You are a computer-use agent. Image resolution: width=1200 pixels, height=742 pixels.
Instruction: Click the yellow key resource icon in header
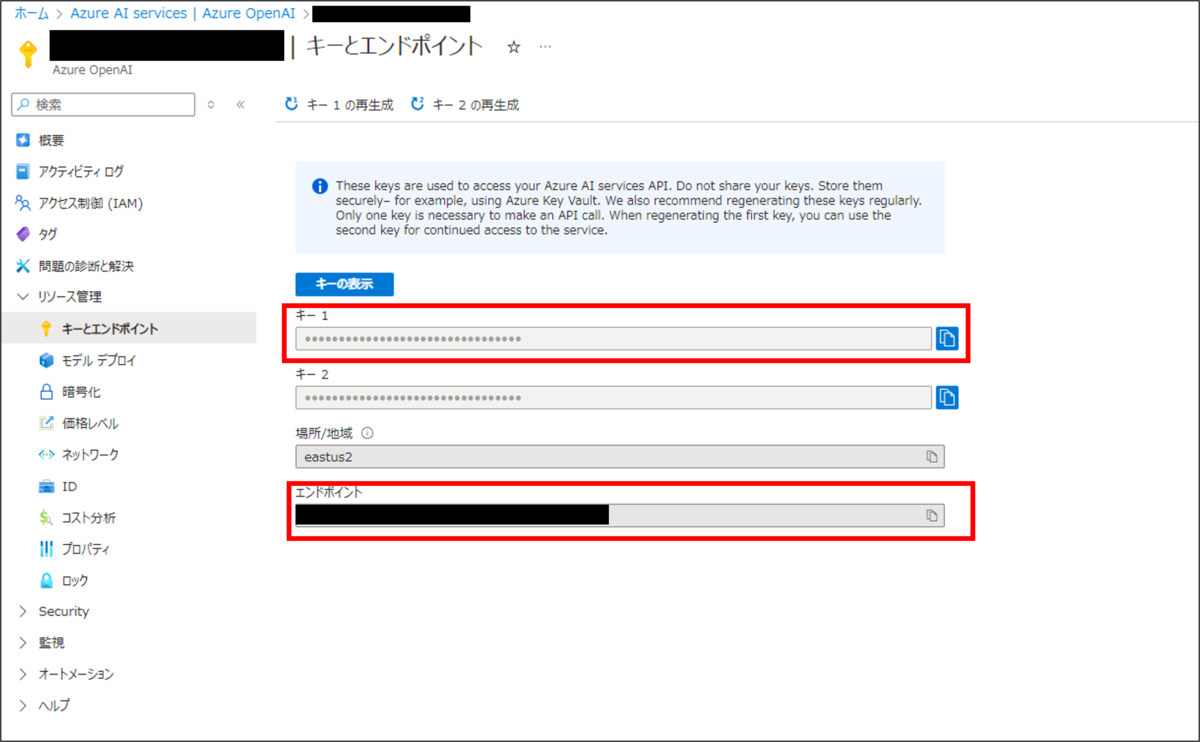pyautogui.click(x=27, y=53)
